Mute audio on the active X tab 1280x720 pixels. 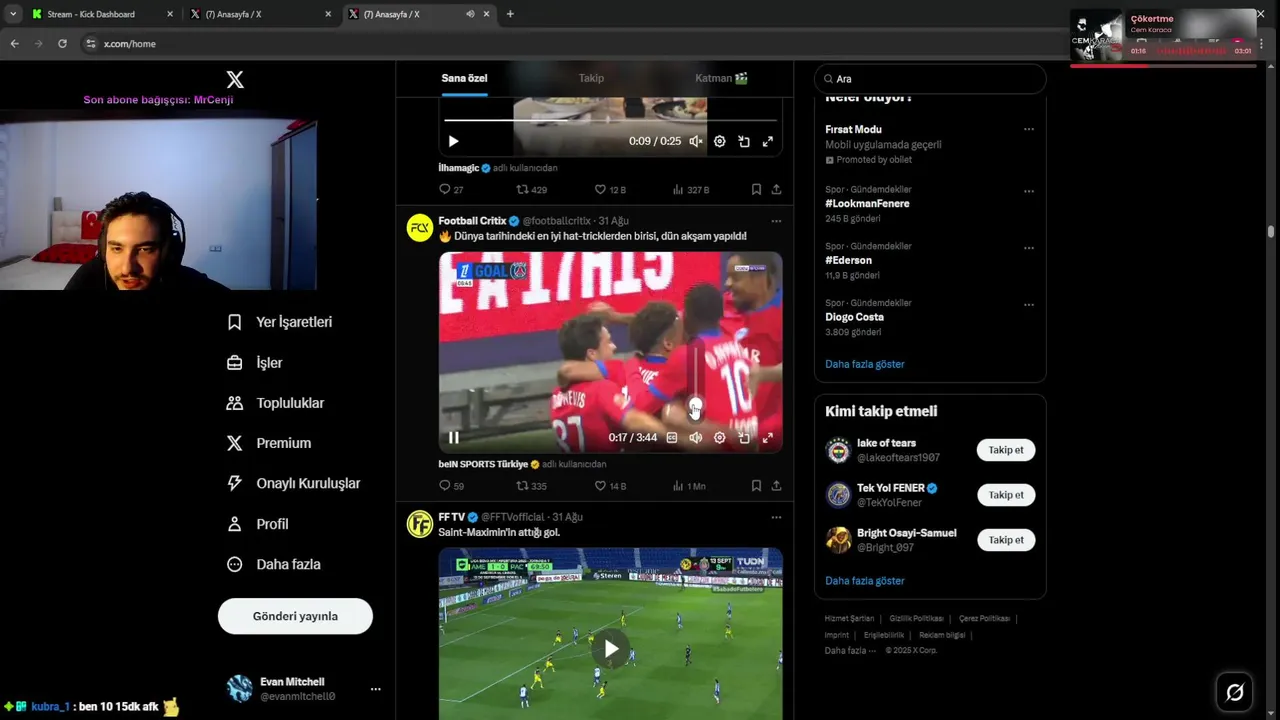[470, 14]
